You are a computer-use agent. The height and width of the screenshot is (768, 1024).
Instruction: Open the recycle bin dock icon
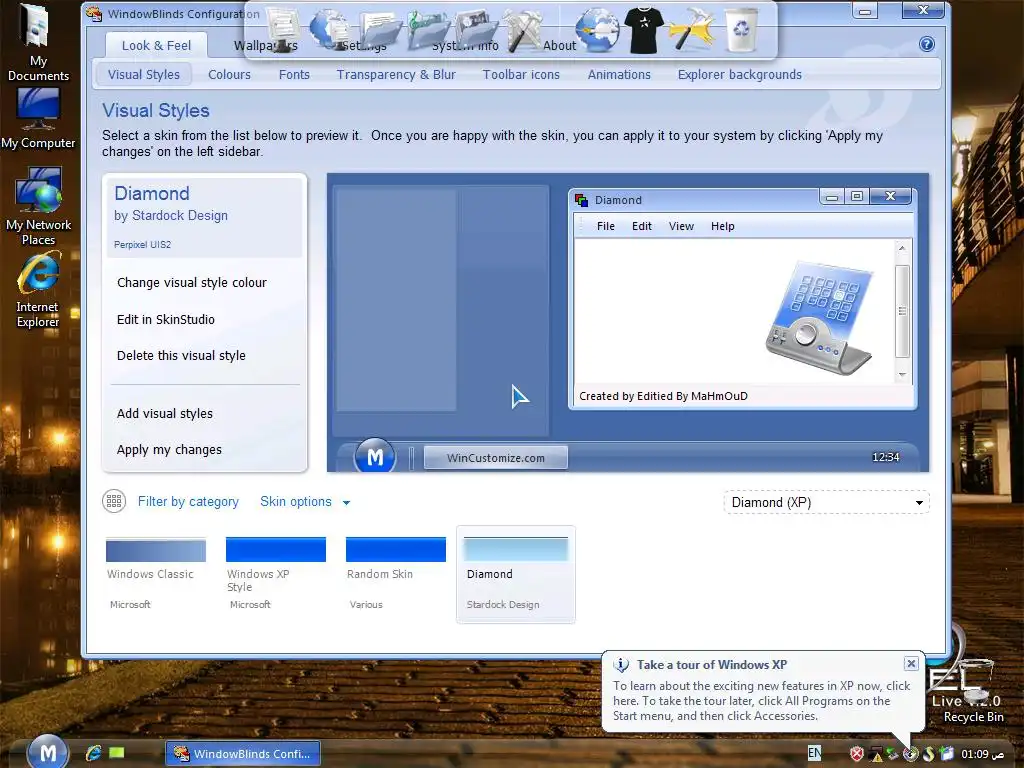pyautogui.click(x=742, y=30)
